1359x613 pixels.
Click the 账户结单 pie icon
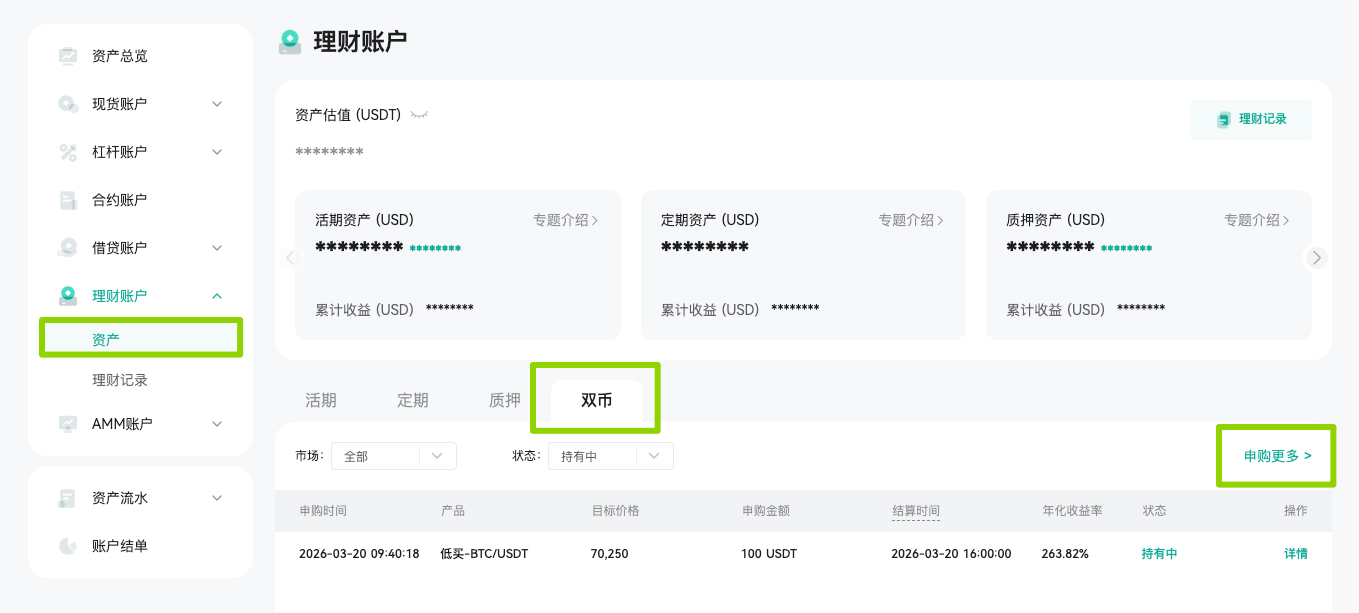pyautogui.click(x=68, y=546)
